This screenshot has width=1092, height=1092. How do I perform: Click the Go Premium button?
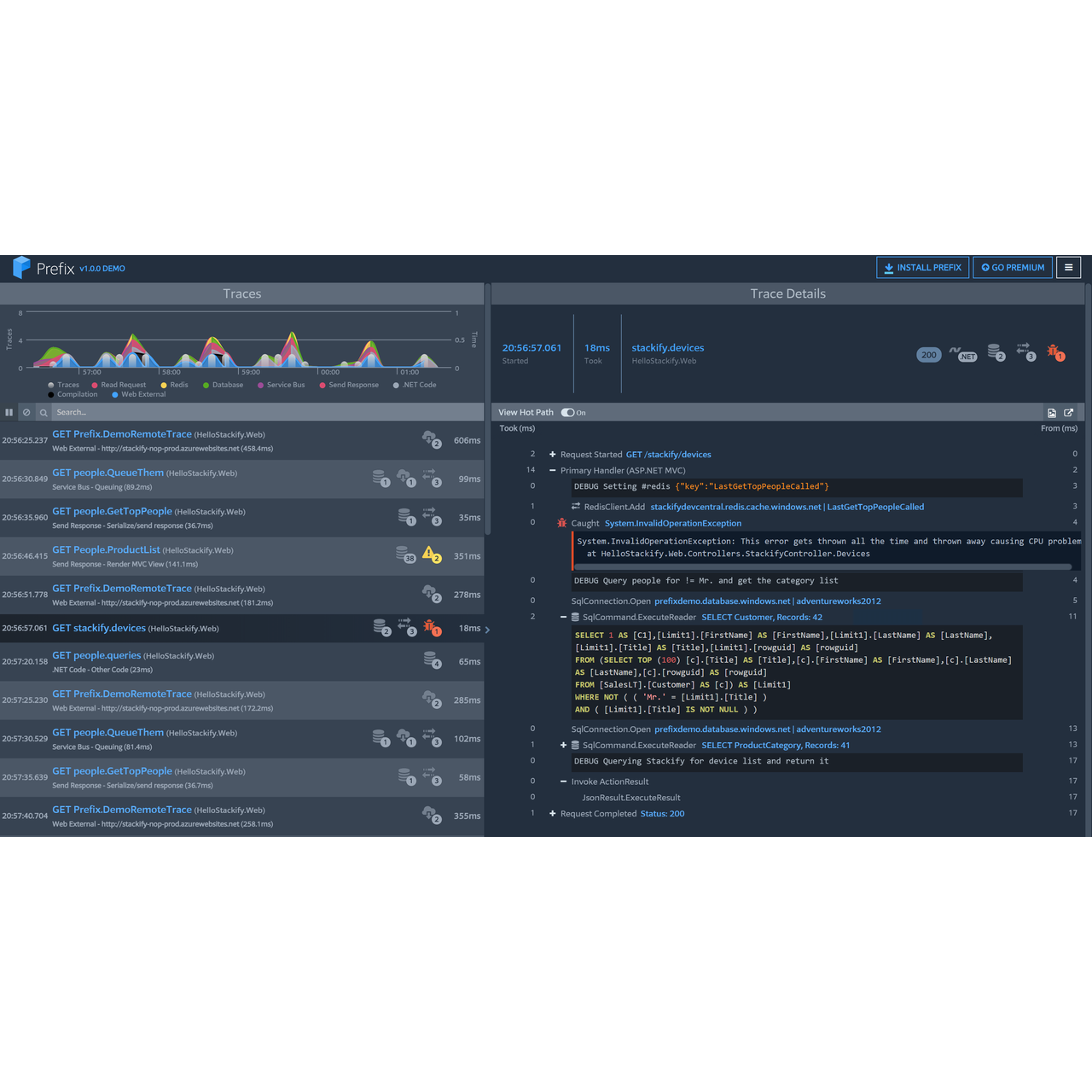1013,268
